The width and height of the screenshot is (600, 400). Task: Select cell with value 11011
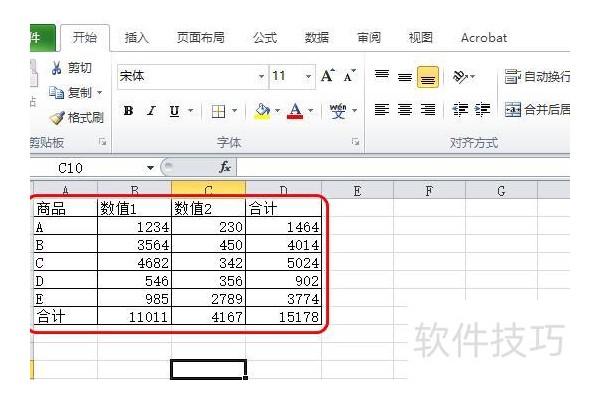(x=134, y=316)
